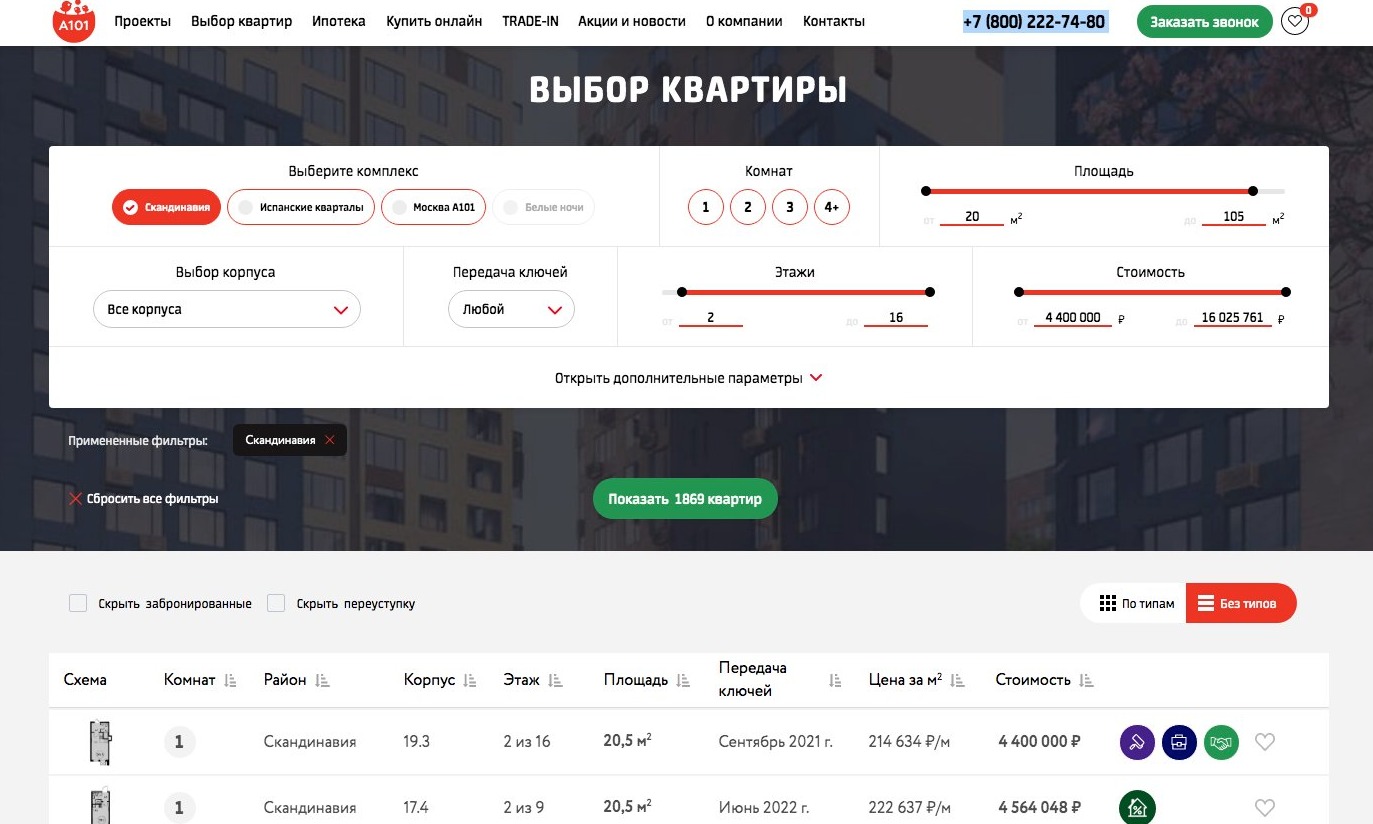Toggle 3-room filter button
Viewport: 1373px width, 824px height.
pyautogui.click(x=790, y=207)
